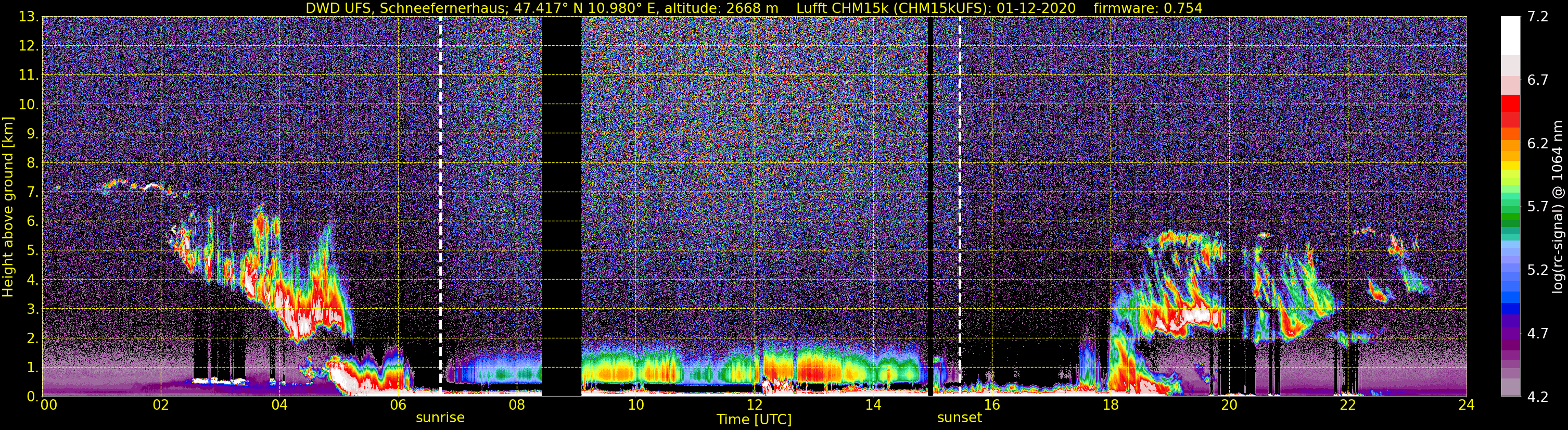This screenshot has width=1568, height=430.
Task: Click the x-axis tick label '08'
Action: coord(517,406)
